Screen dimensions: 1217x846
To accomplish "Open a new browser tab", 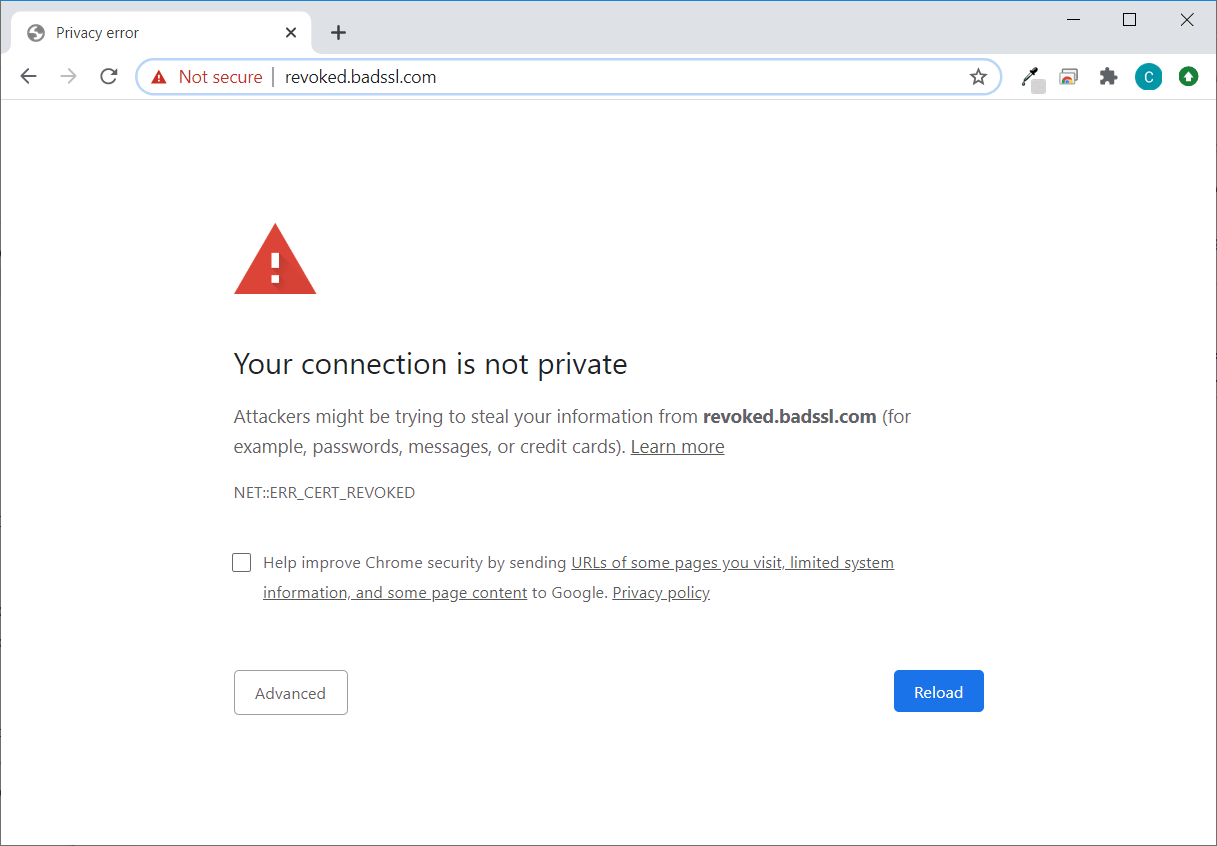I will pyautogui.click(x=338, y=32).
